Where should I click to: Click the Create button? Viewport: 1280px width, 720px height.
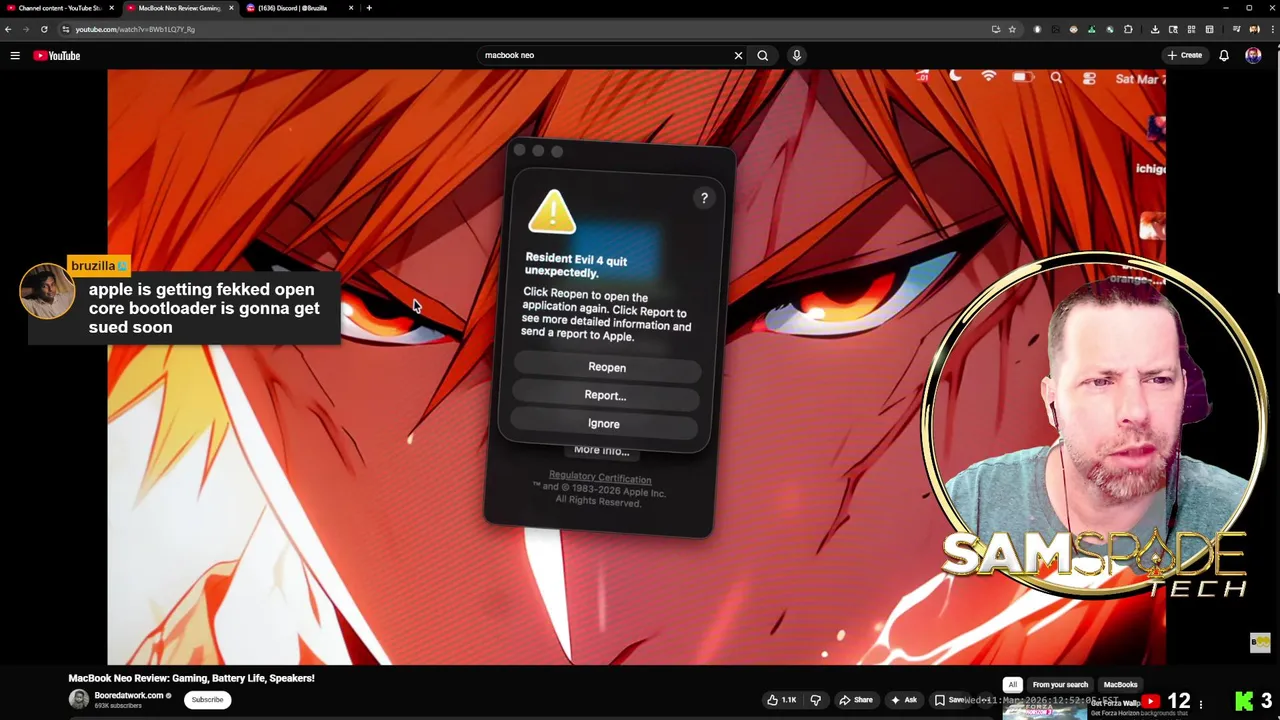pos(1184,56)
